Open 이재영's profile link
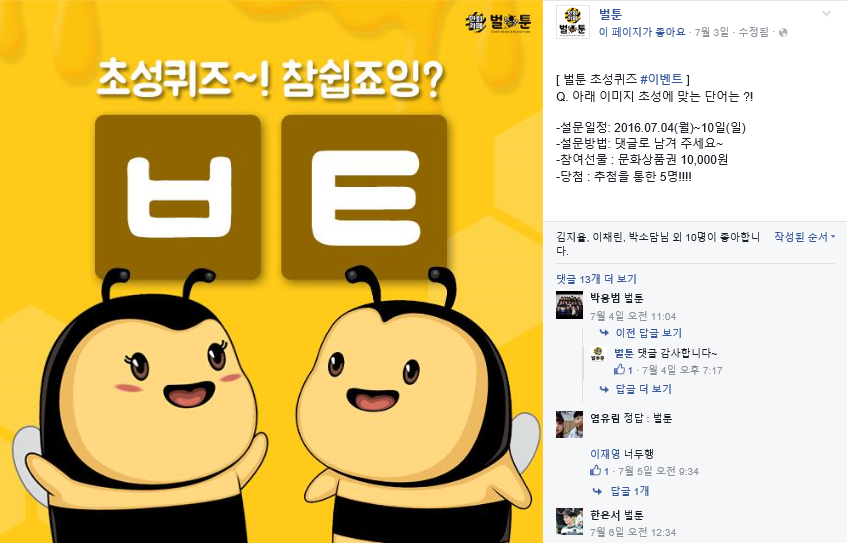This screenshot has width=847, height=543. point(604,454)
